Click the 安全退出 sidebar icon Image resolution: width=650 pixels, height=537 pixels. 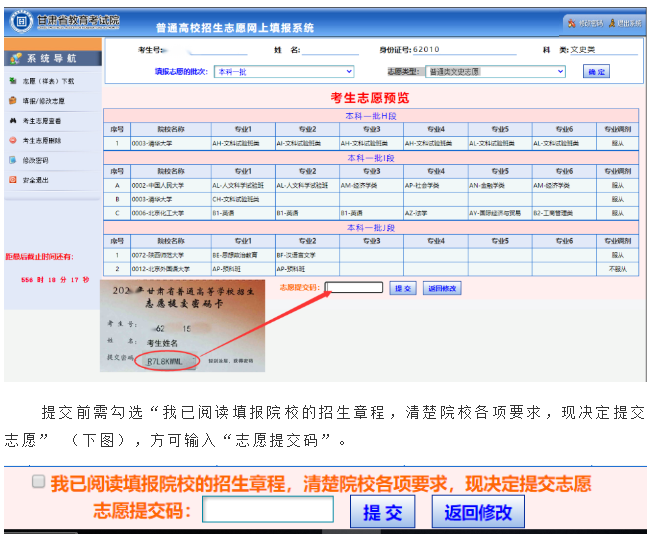coord(12,180)
